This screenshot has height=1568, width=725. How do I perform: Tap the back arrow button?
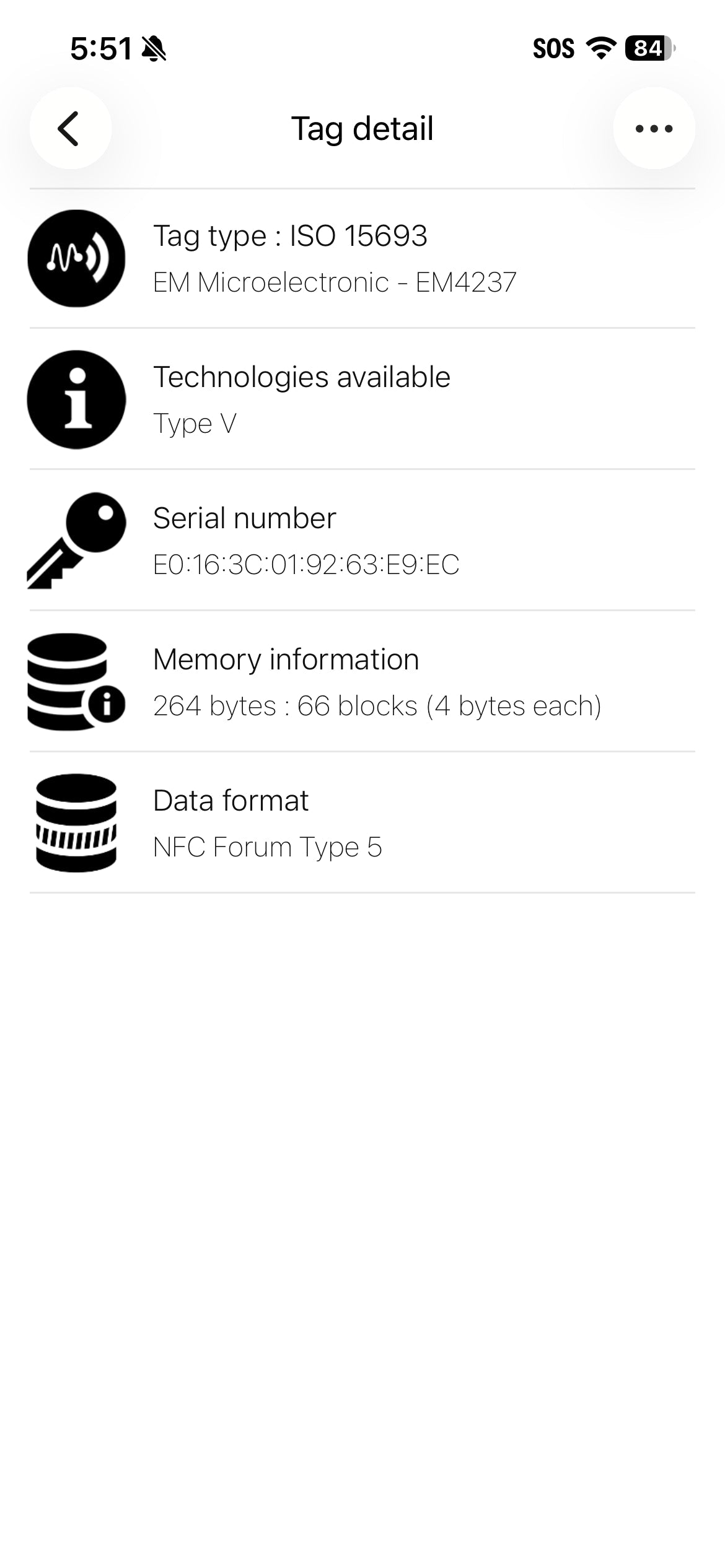(x=71, y=128)
